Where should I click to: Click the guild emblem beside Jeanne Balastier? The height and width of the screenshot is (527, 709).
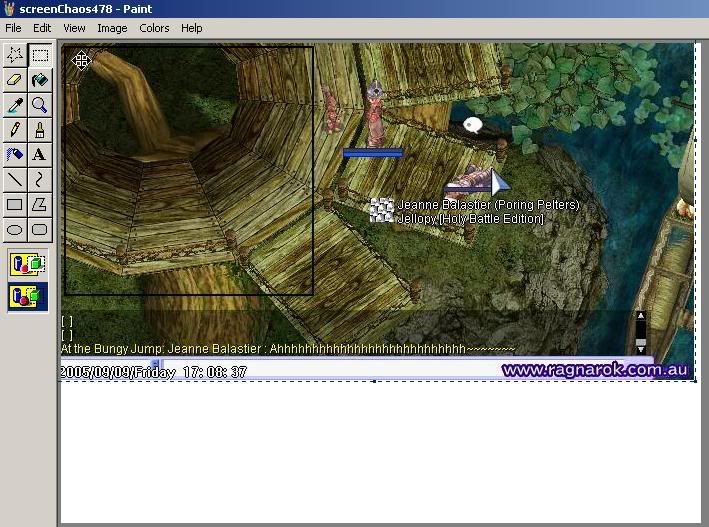point(382,210)
